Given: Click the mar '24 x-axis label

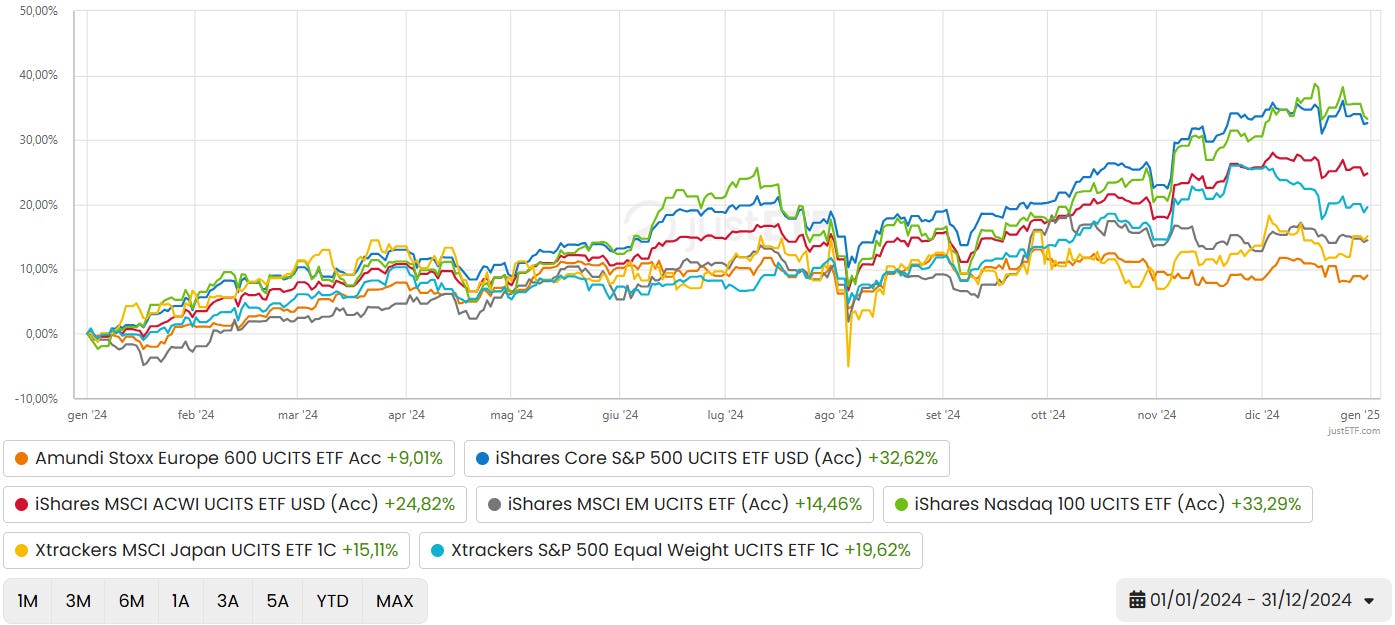Looking at the screenshot, I should 297,414.
